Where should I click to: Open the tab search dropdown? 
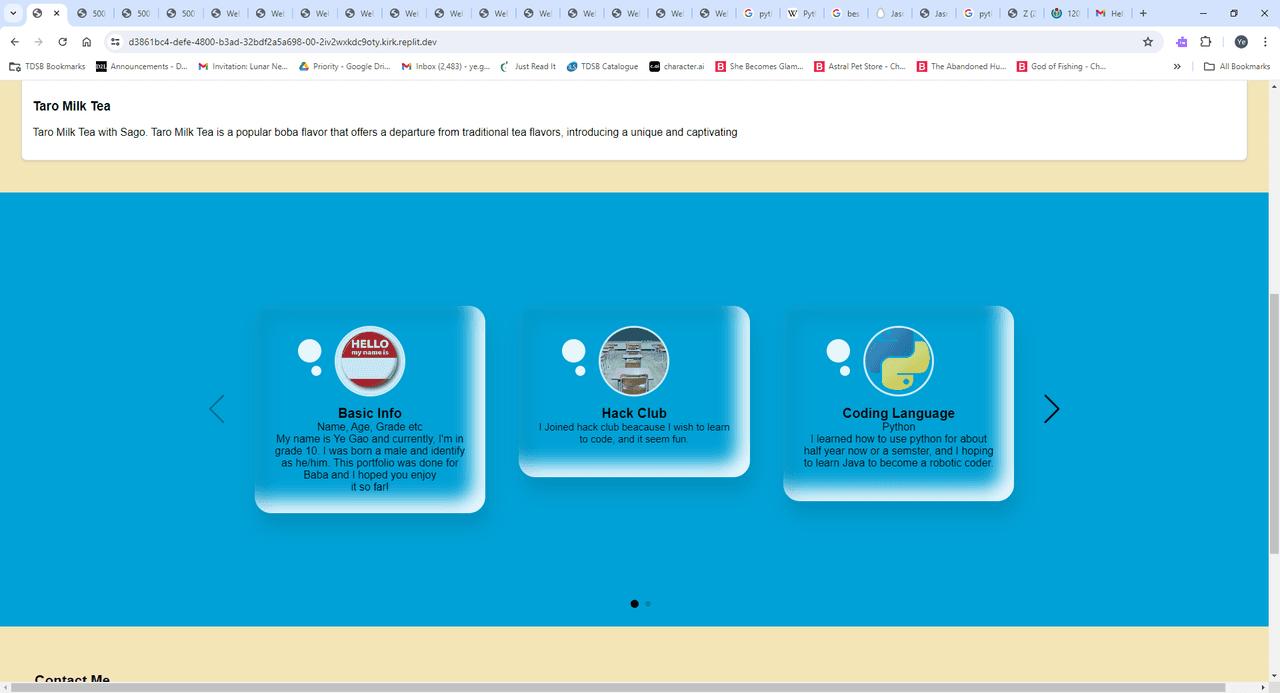pos(13,13)
